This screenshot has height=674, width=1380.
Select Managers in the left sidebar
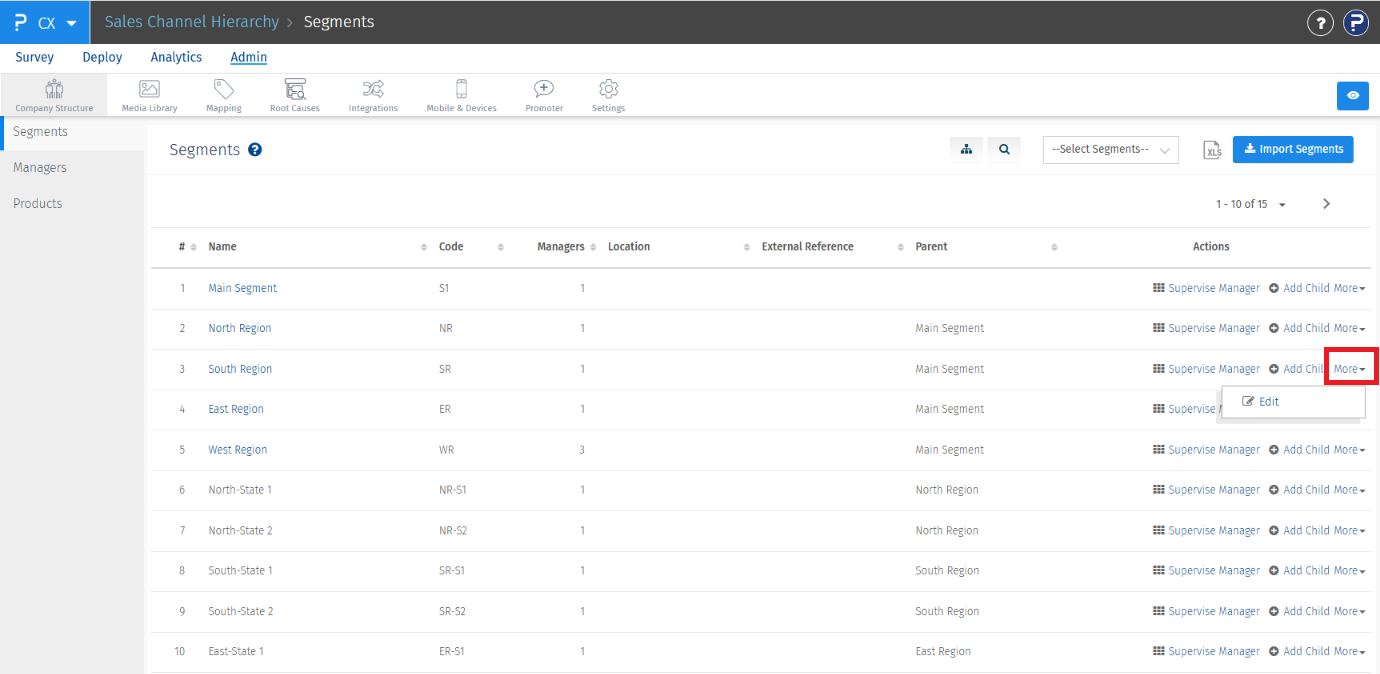(40, 168)
